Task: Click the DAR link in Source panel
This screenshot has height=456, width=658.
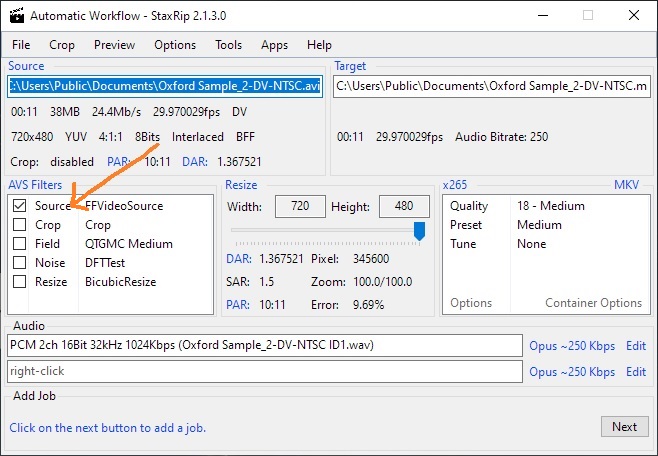Action: tap(195, 162)
